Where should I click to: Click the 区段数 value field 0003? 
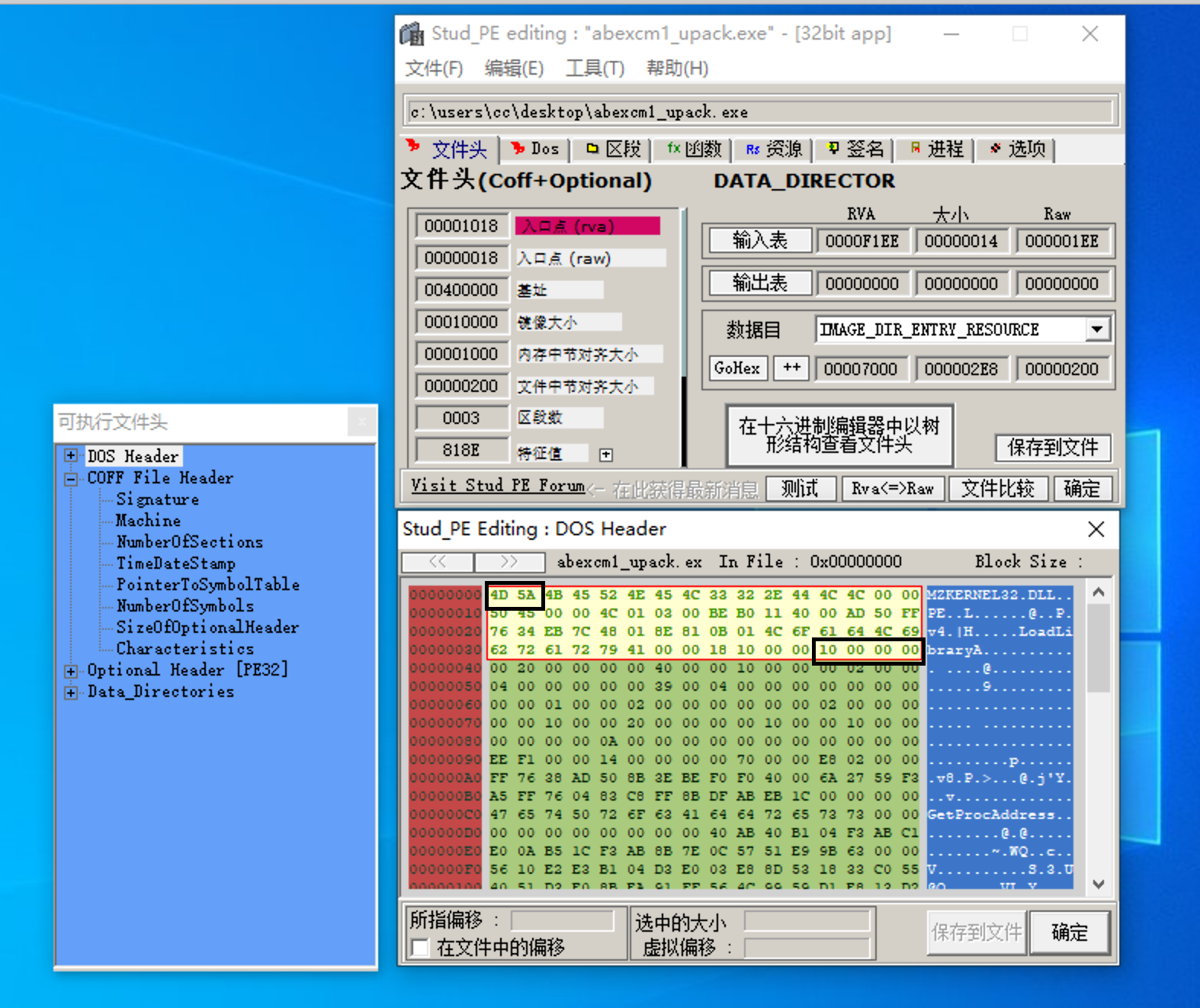(461, 419)
